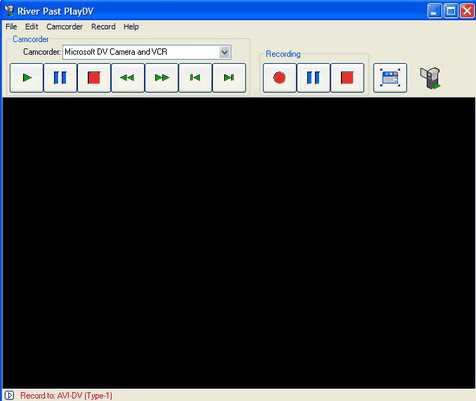Stop camcorder playback with the red square
This screenshot has width=476, height=401.
(x=94, y=78)
